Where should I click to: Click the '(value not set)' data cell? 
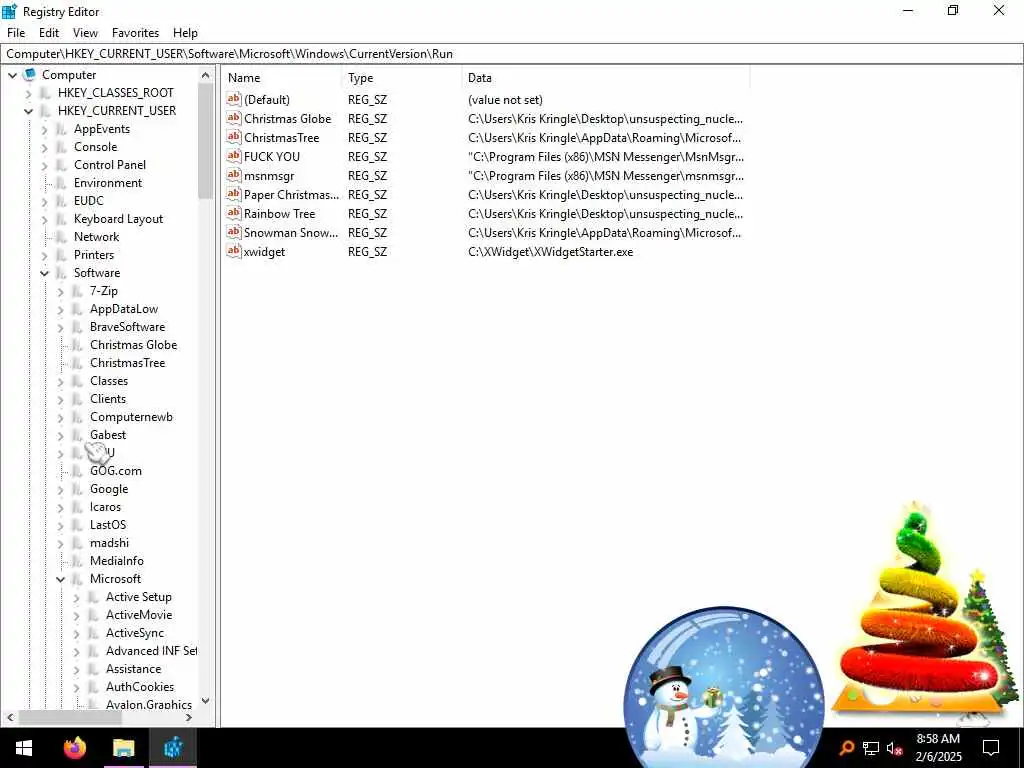[x=505, y=100]
